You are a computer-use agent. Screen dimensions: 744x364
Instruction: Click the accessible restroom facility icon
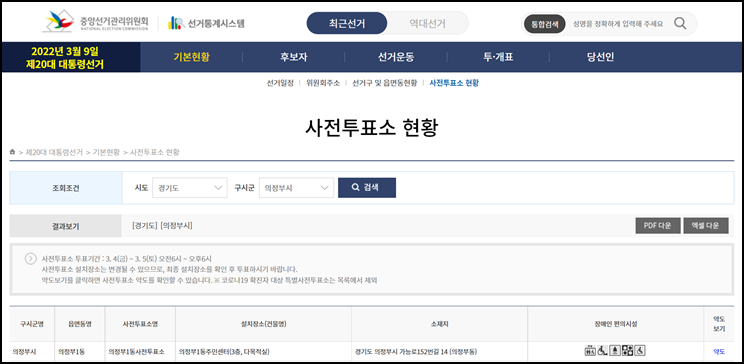tap(590, 351)
